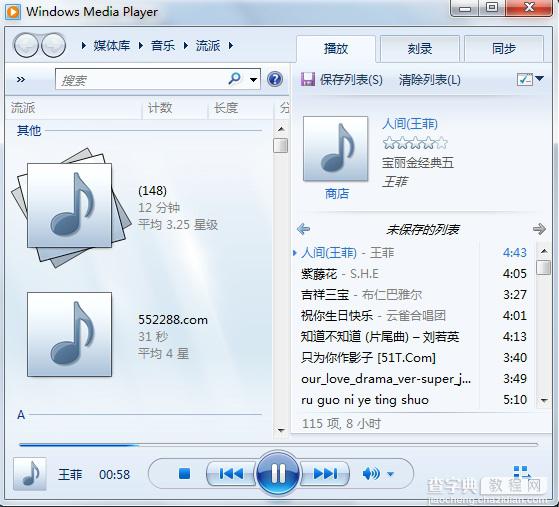Expand the arrow after 流派 in breadcrumb

[231, 46]
